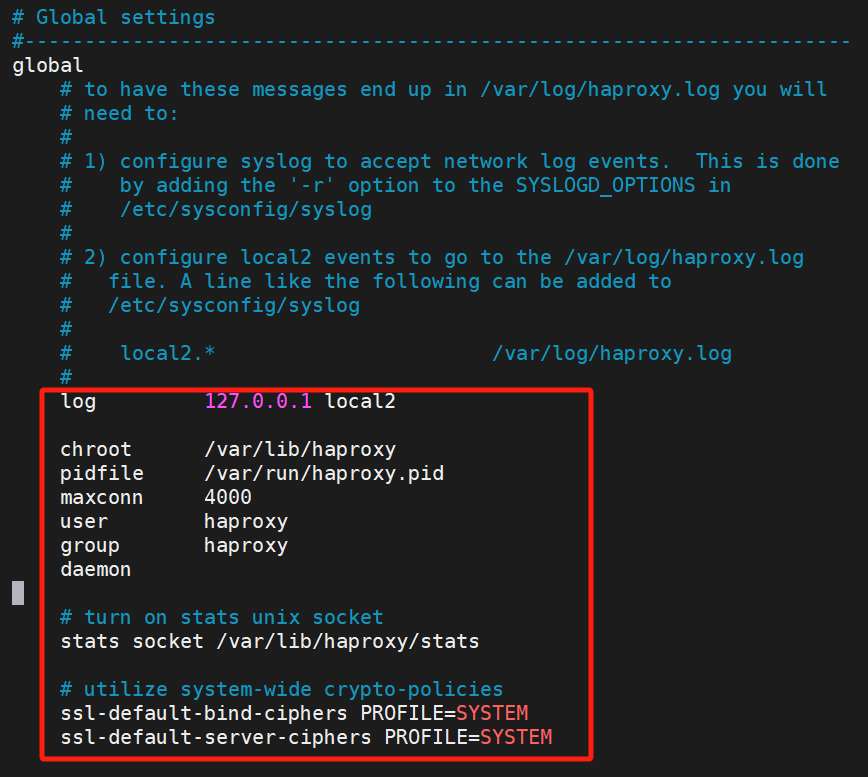
Task: Click the path /var/run/haproxy.pid
Action: (324, 473)
